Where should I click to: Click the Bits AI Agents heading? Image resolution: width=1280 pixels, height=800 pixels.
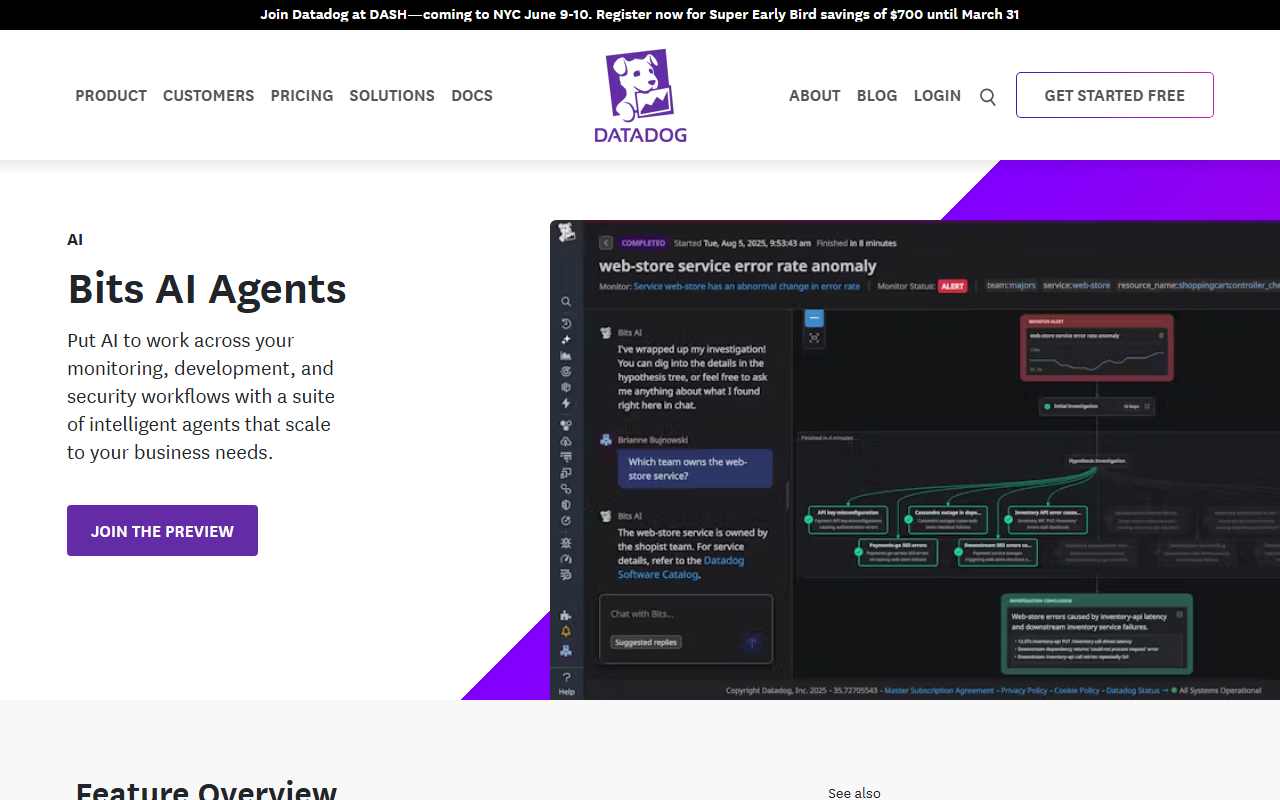click(x=207, y=289)
